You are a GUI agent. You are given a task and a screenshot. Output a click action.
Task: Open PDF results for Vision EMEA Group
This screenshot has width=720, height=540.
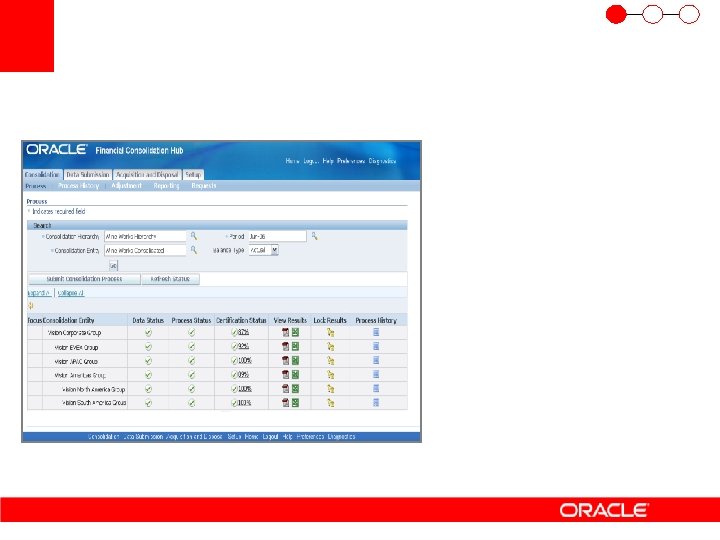pos(285,347)
